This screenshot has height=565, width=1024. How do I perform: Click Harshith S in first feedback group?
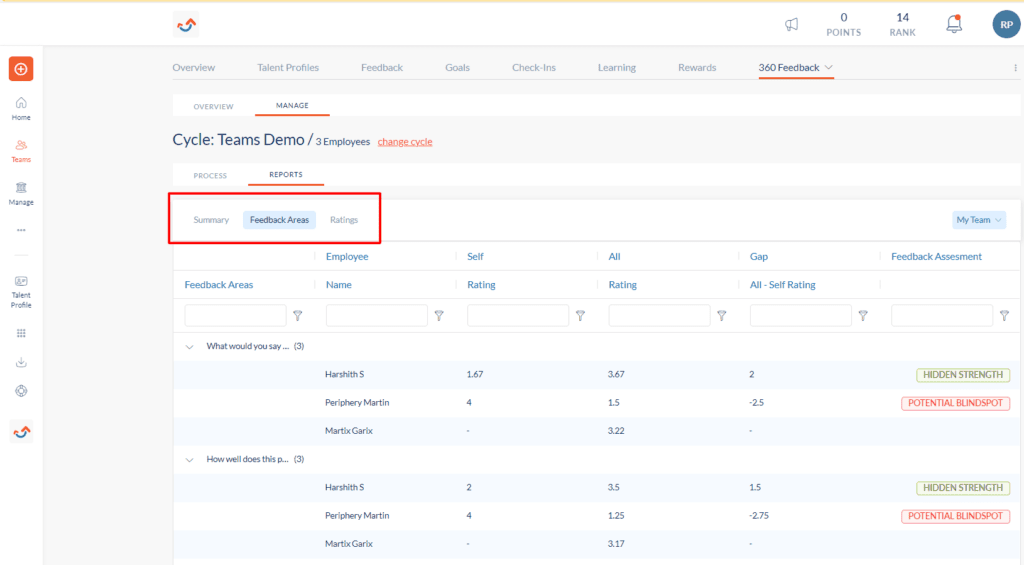[x=345, y=374]
